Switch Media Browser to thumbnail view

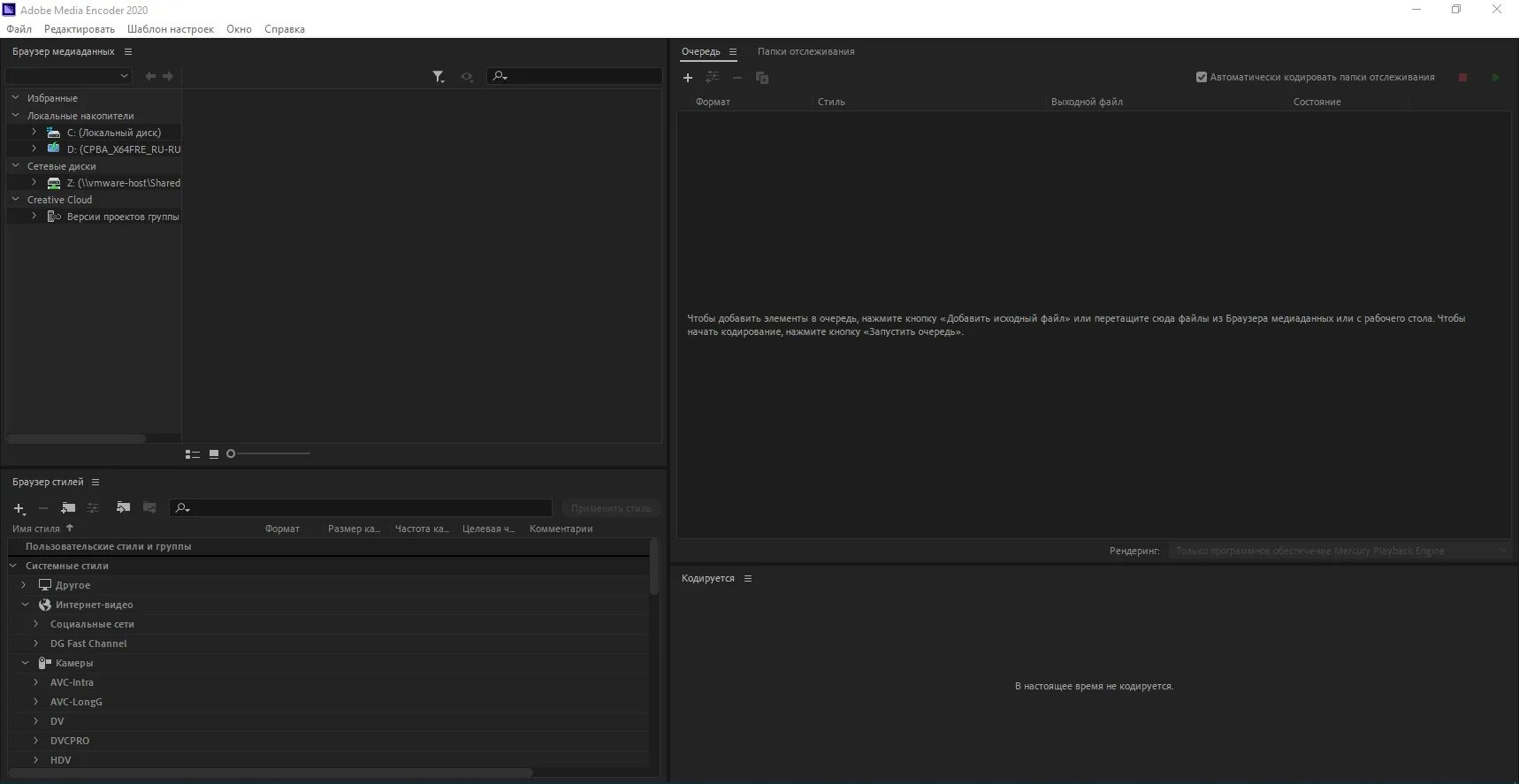[213, 453]
